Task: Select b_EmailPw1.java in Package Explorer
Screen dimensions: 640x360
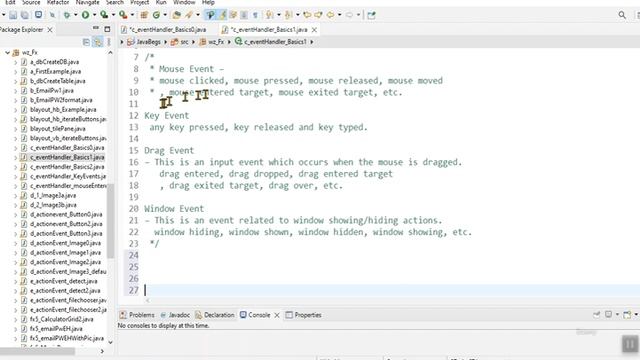Action: coord(52,91)
